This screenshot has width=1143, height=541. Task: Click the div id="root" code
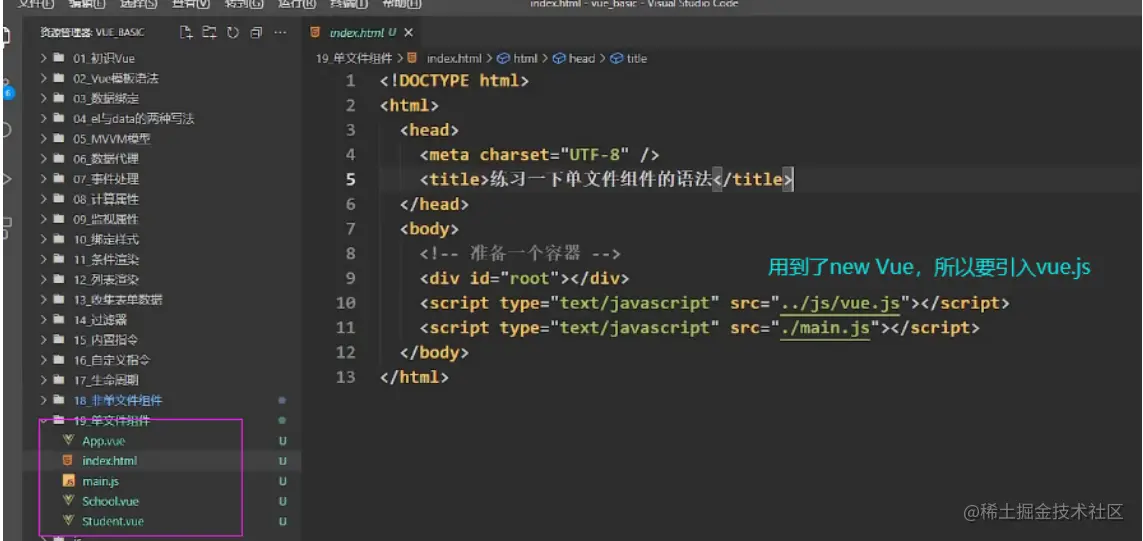click(523, 279)
